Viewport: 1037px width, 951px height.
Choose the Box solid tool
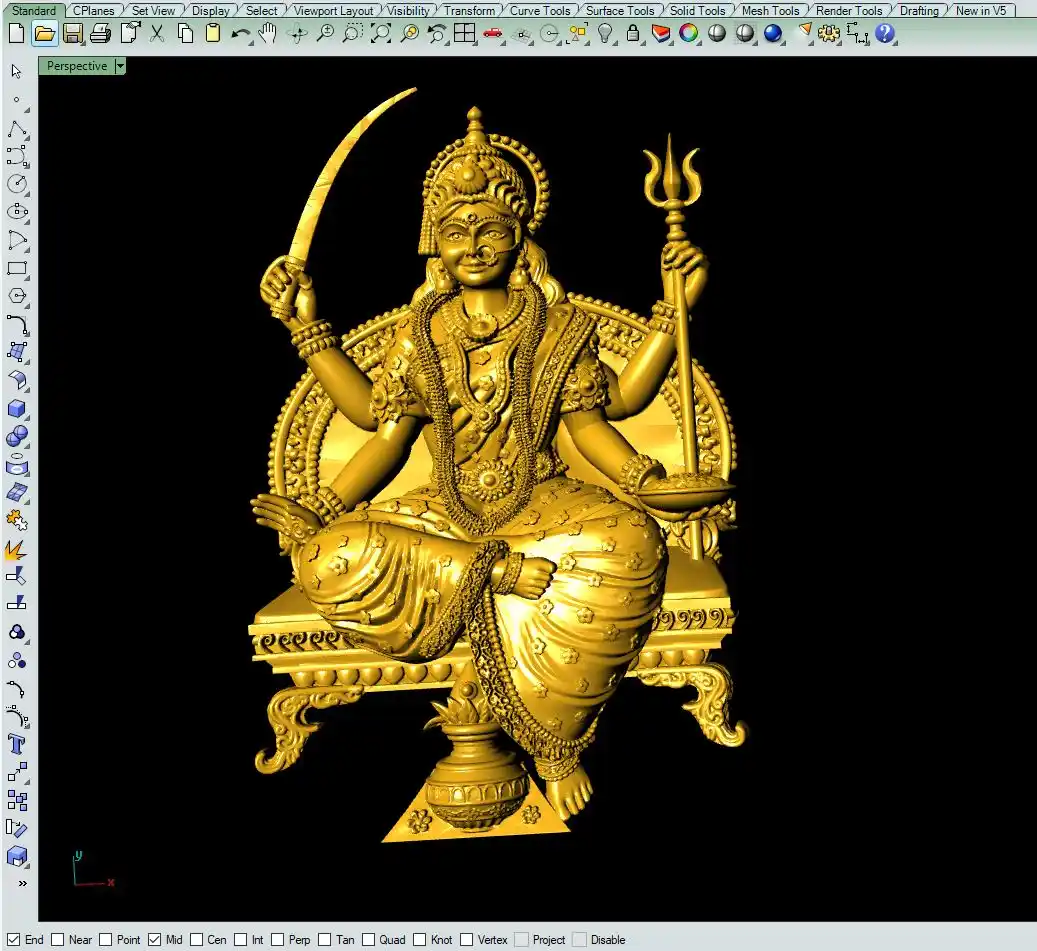click(x=17, y=408)
